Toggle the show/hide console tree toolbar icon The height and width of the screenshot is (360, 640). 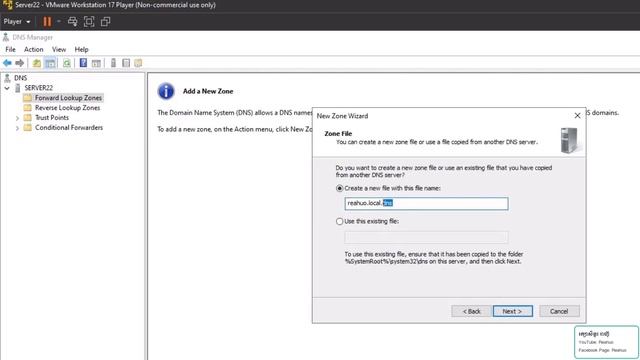pos(50,63)
